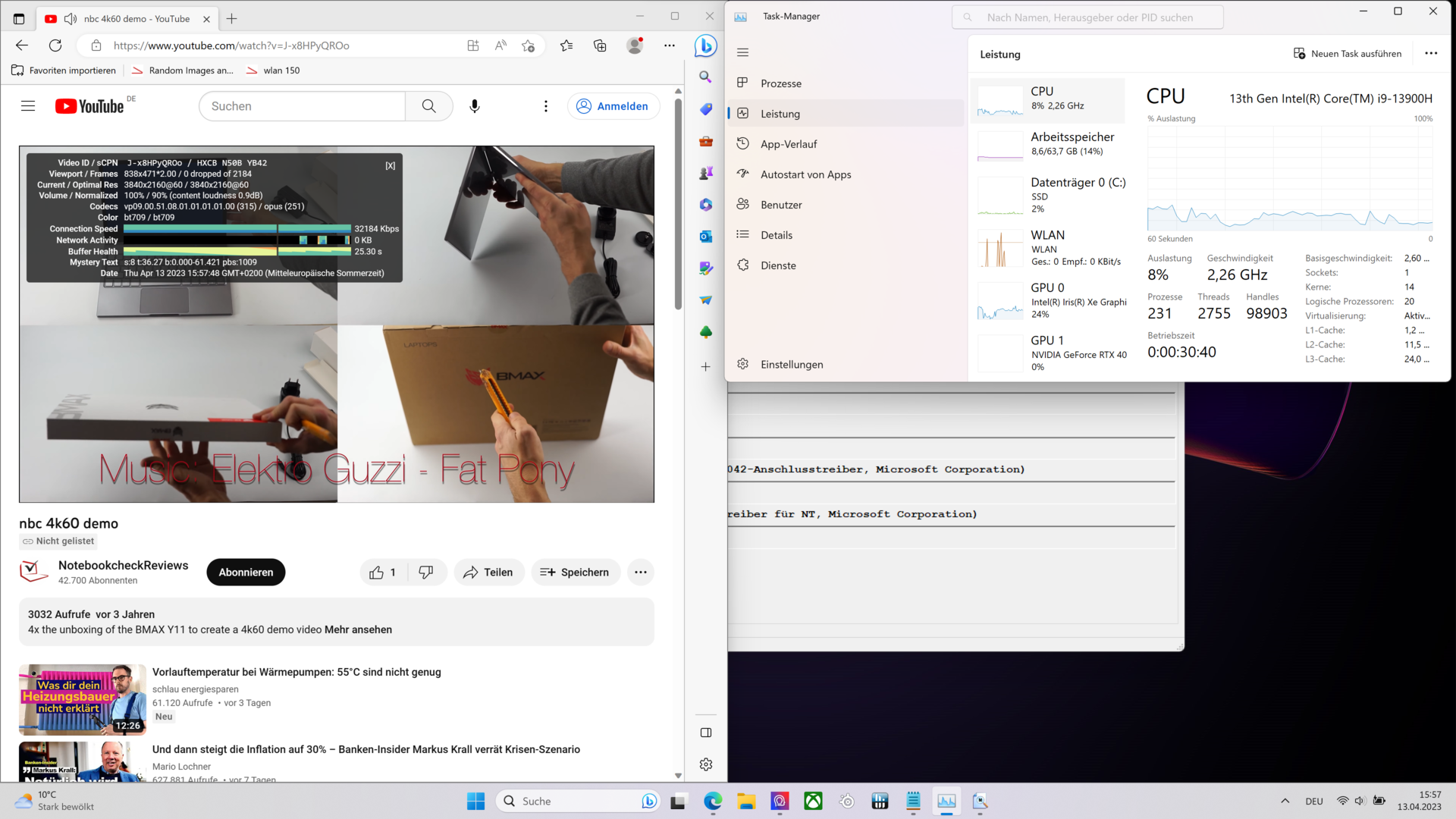This screenshot has height=819, width=1456.
Task: Toggle Task-Manager navigation hamburger
Action: pos(742,52)
